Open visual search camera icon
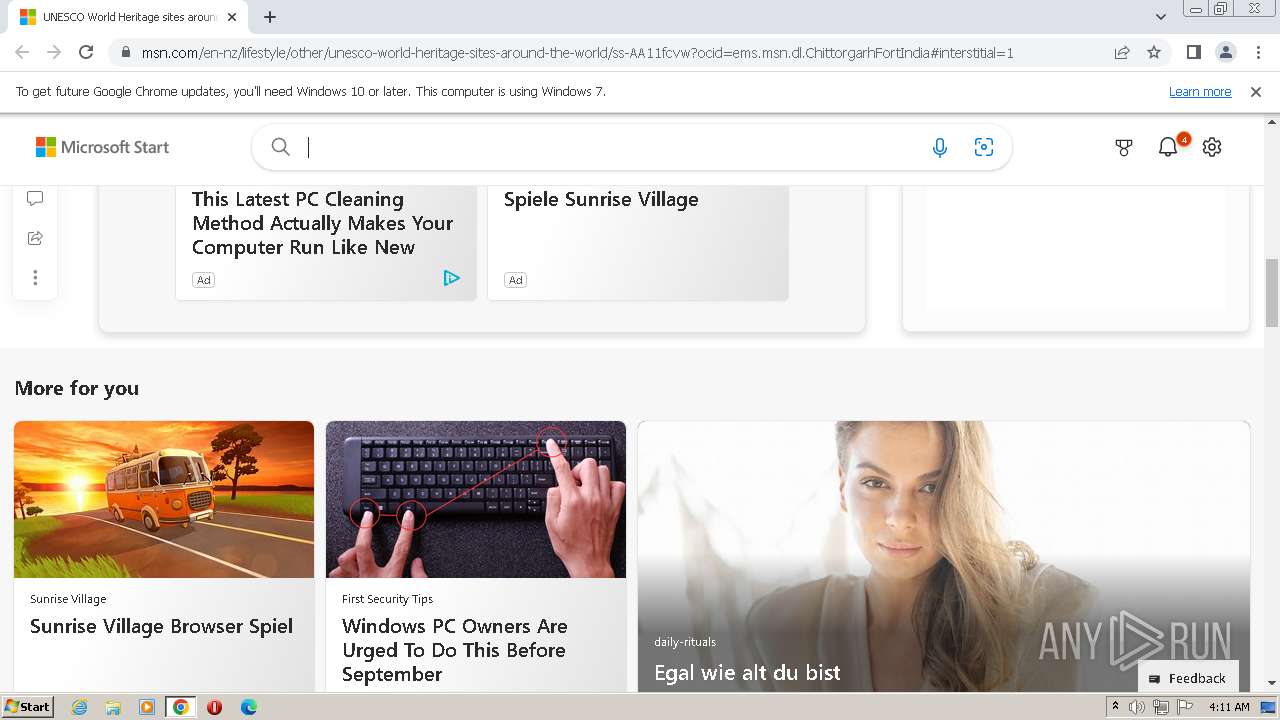 point(984,147)
